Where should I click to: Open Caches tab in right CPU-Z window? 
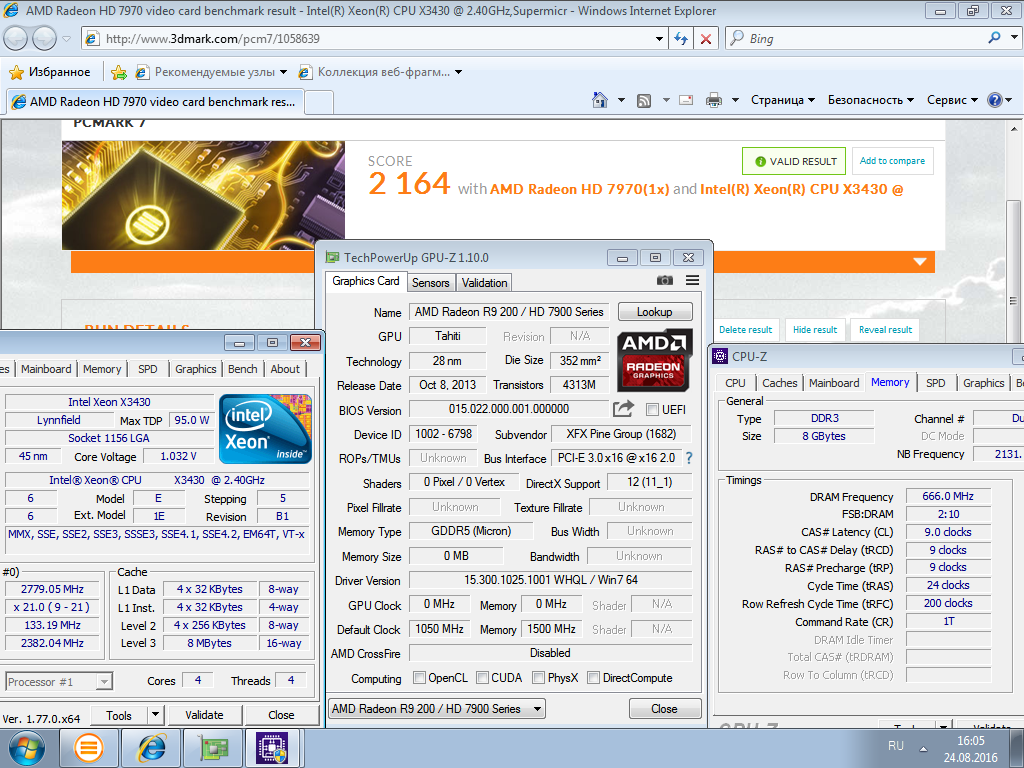pyautogui.click(x=780, y=383)
